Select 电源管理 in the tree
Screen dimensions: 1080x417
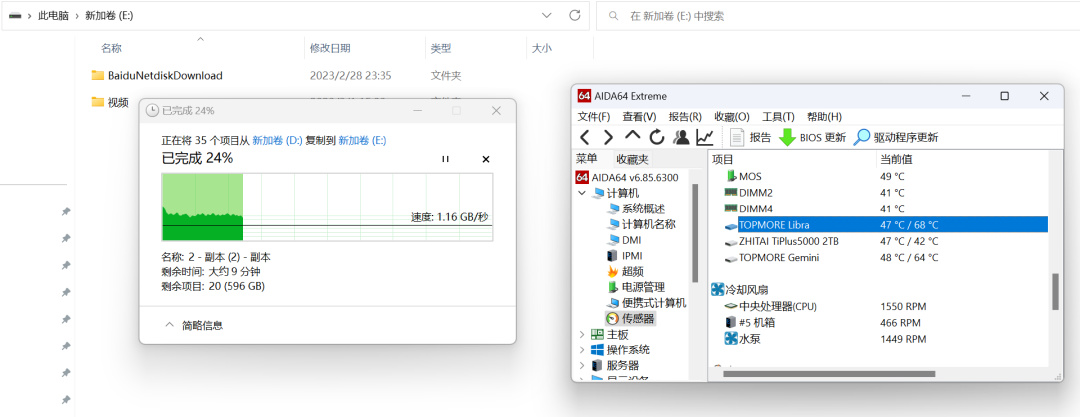point(636,287)
